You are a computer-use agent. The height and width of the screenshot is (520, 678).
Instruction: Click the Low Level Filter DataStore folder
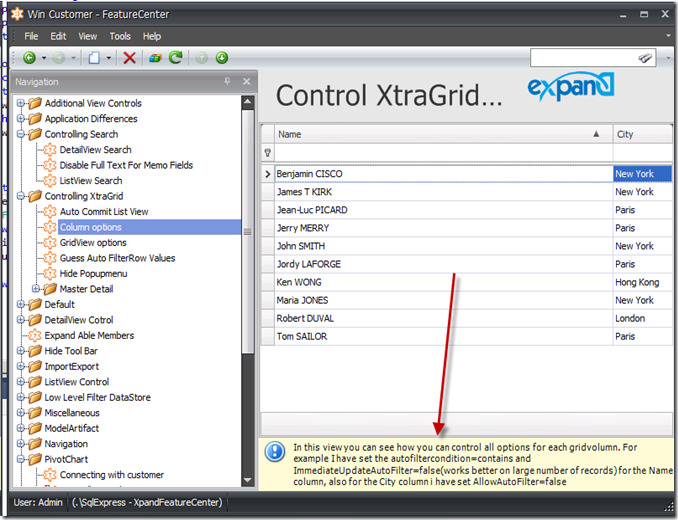pyautogui.click(x=98, y=397)
